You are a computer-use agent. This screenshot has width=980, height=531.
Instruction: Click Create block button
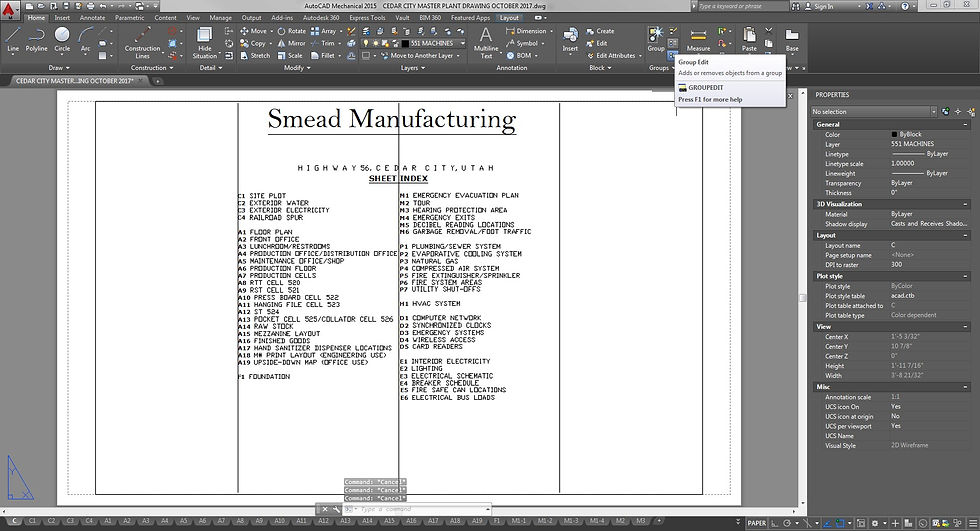[x=600, y=31]
